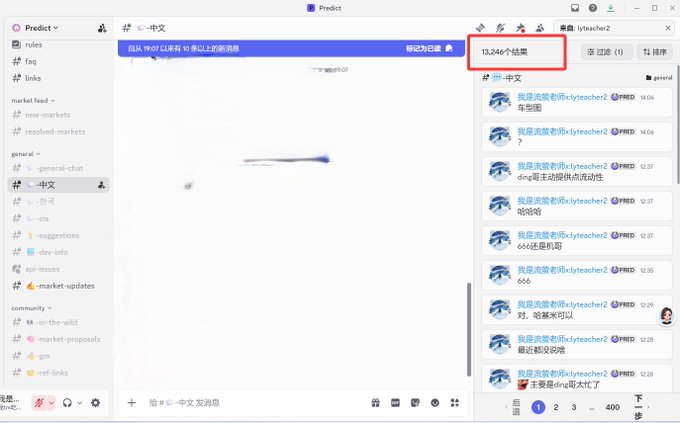Open the headphones output options arrow
Viewport: 680px width, 423px height.
point(80,403)
